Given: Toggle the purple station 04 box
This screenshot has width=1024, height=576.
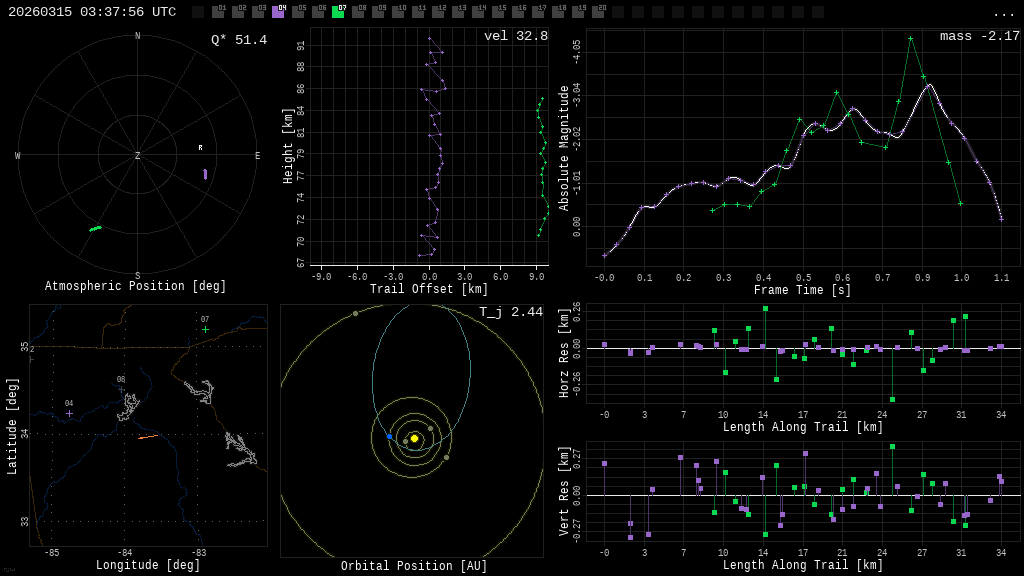Looking at the screenshot, I should (278, 12).
